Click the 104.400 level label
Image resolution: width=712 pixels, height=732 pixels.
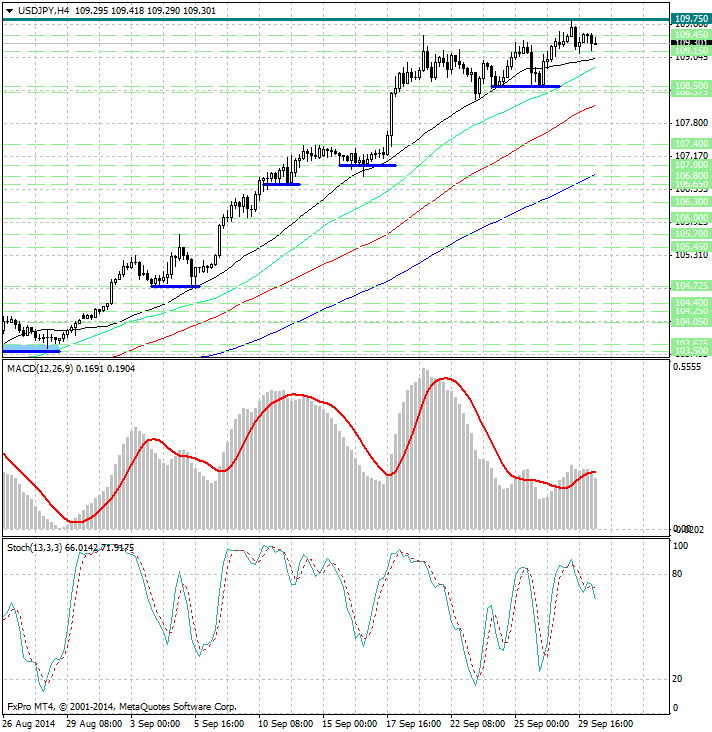[x=691, y=303]
